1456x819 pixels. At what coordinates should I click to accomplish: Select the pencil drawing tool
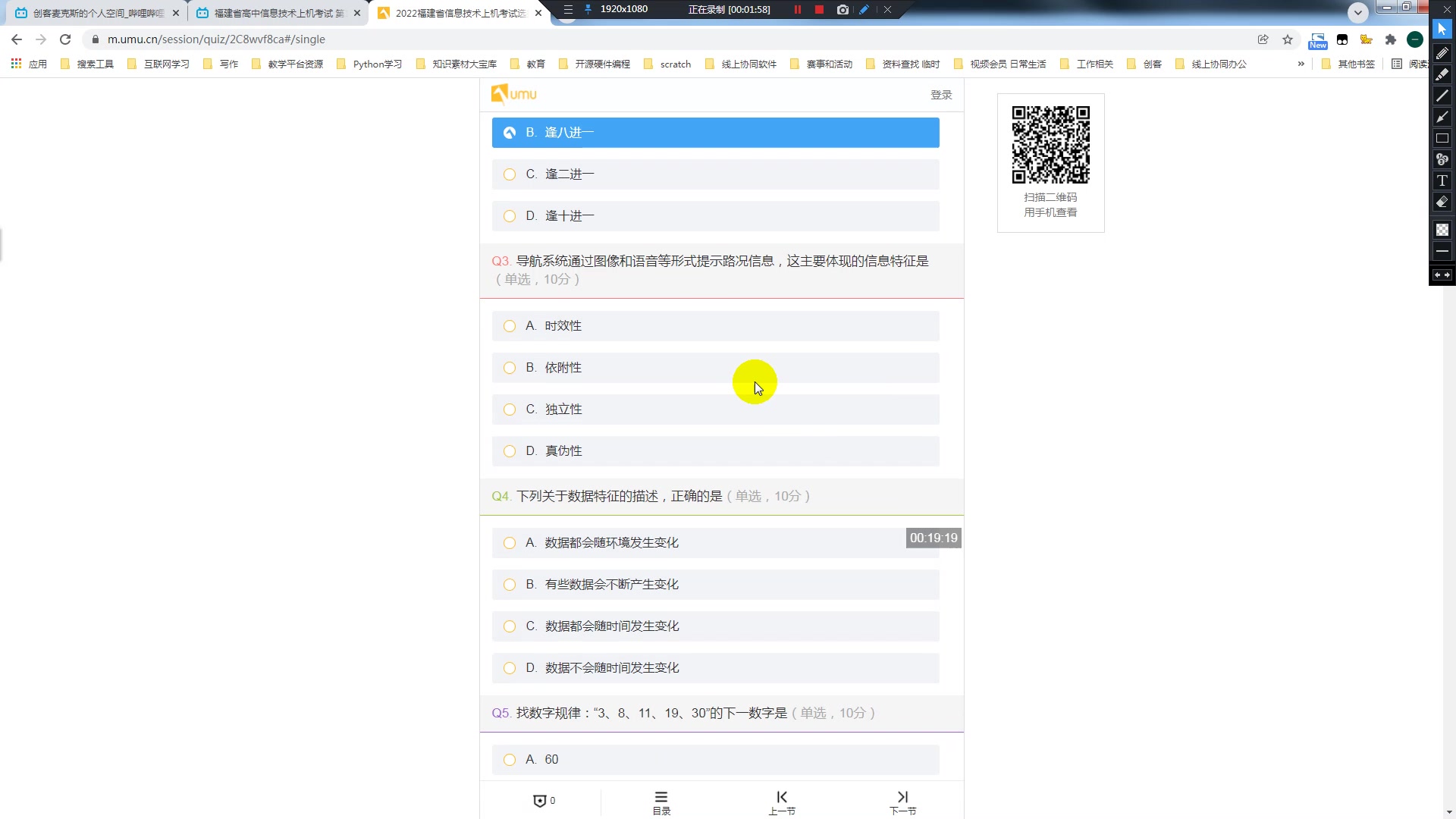coord(1442,53)
